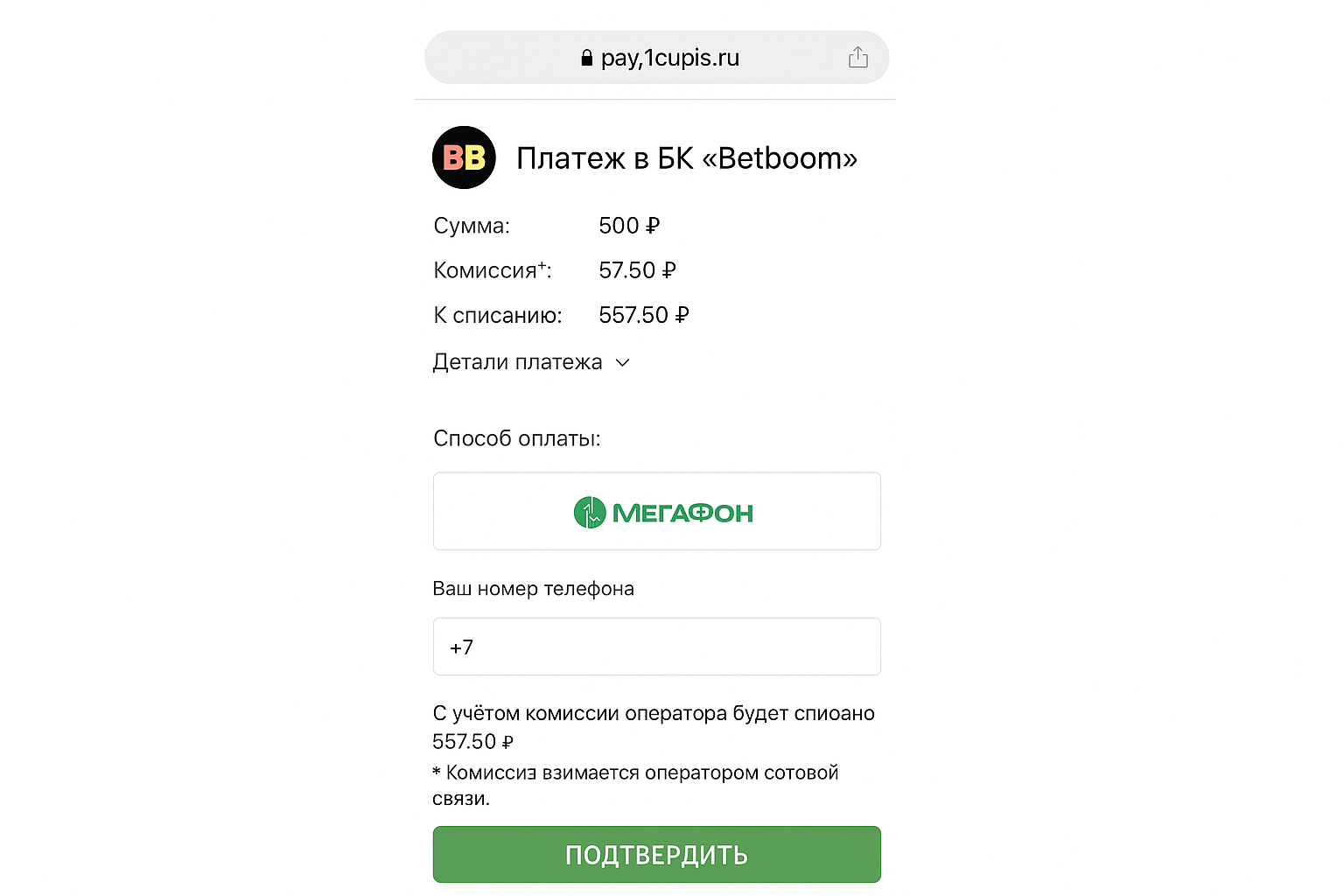Click the Betboom "BB" logo icon

tap(464, 157)
